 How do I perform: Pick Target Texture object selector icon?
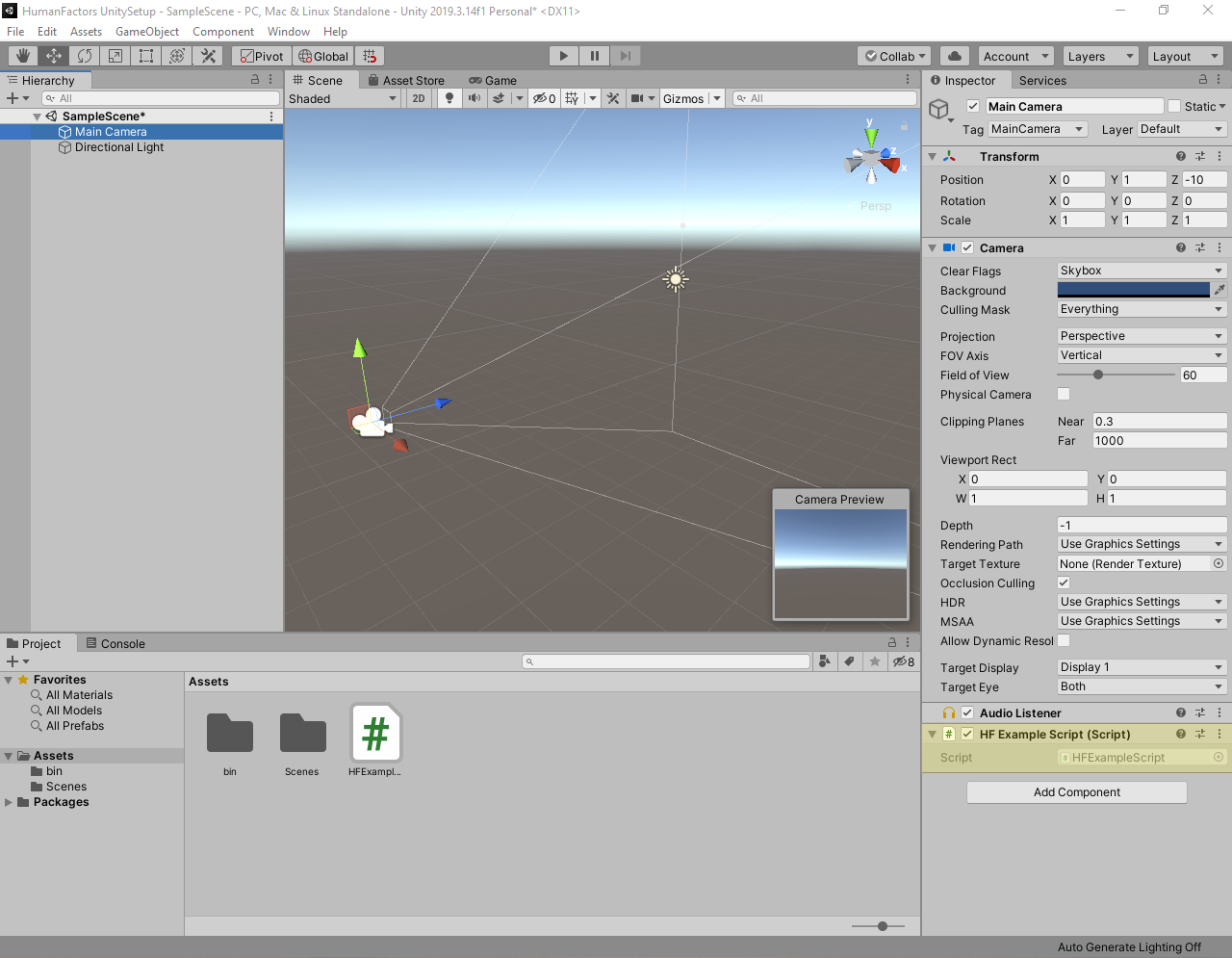coord(1219,563)
